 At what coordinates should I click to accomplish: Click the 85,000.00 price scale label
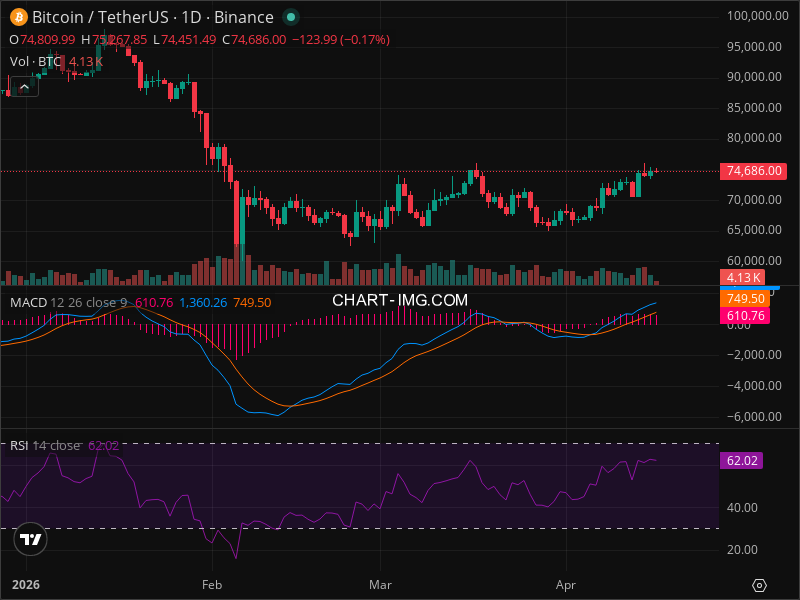[x=754, y=108]
